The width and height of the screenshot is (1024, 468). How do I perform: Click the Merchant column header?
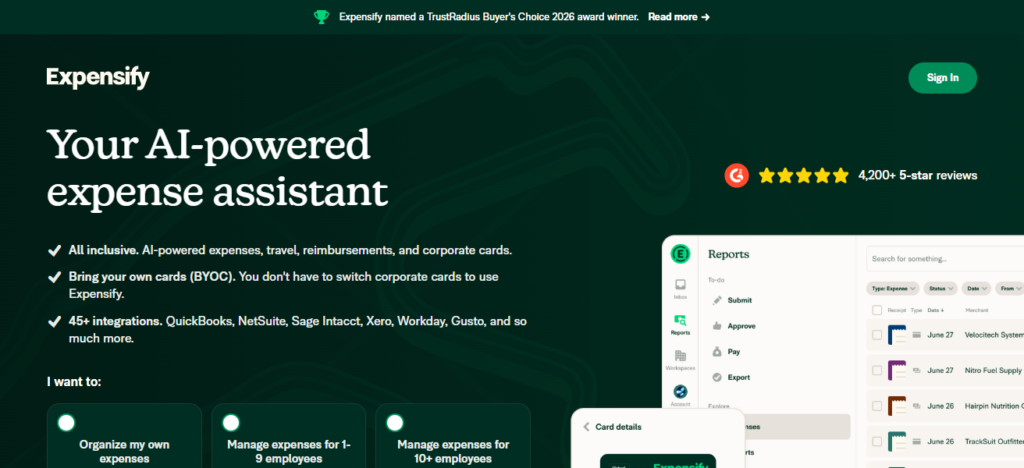coord(976,310)
